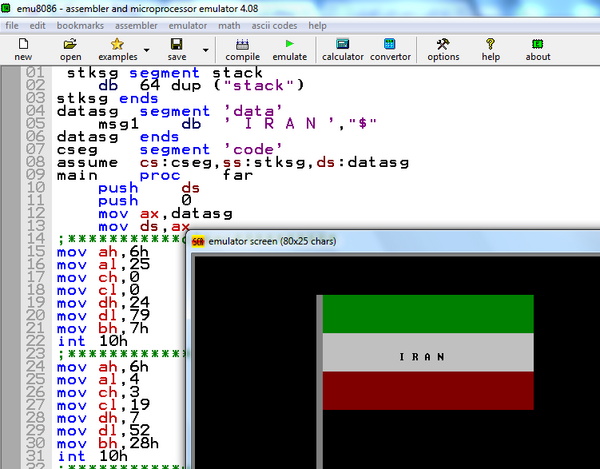Click line number 22 in the gutter
Image resolution: width=600 pixels, height=469 pixels.
click(35, 341)
